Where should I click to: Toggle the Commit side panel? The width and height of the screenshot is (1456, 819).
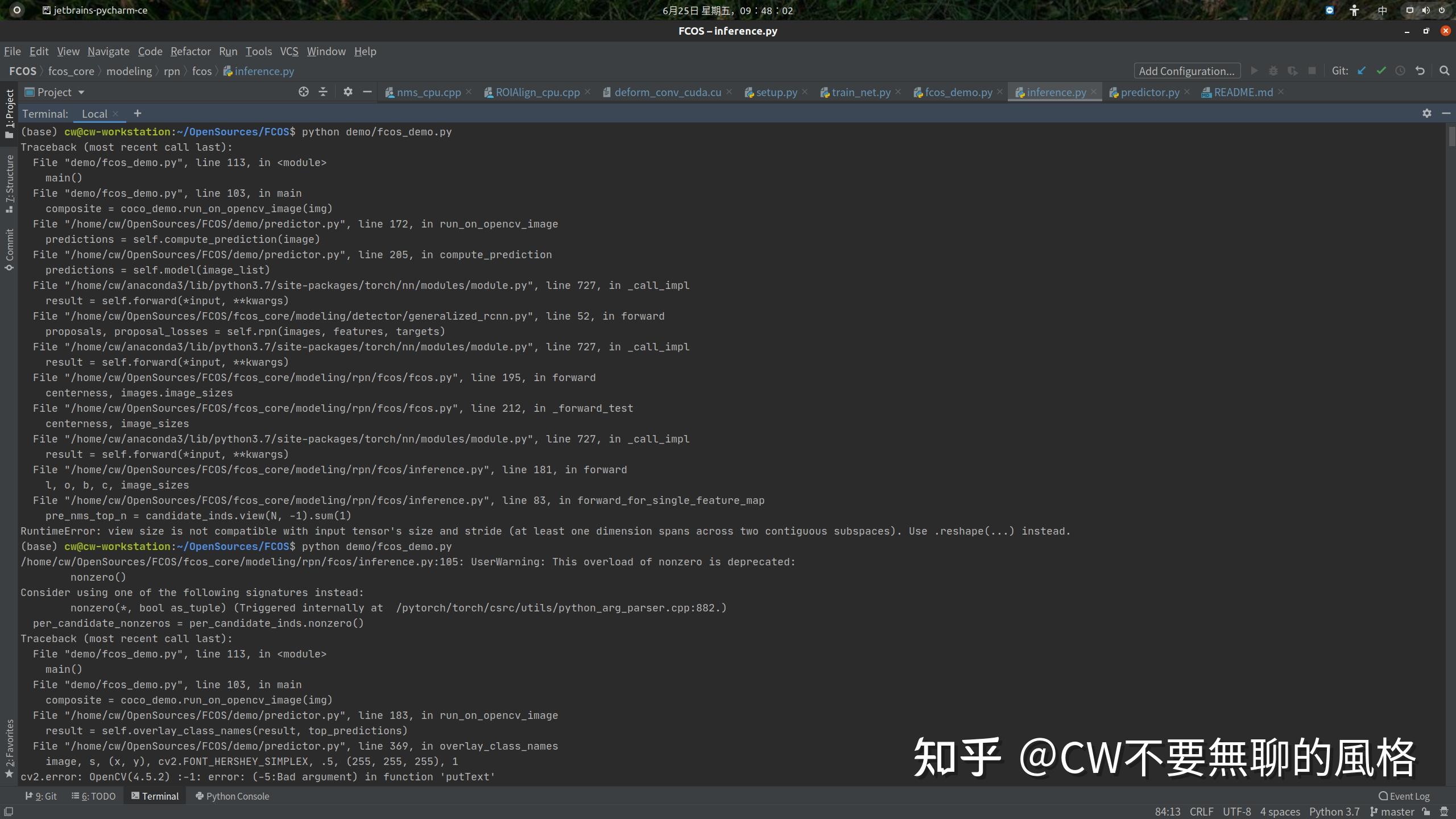[x=9, y=249]
